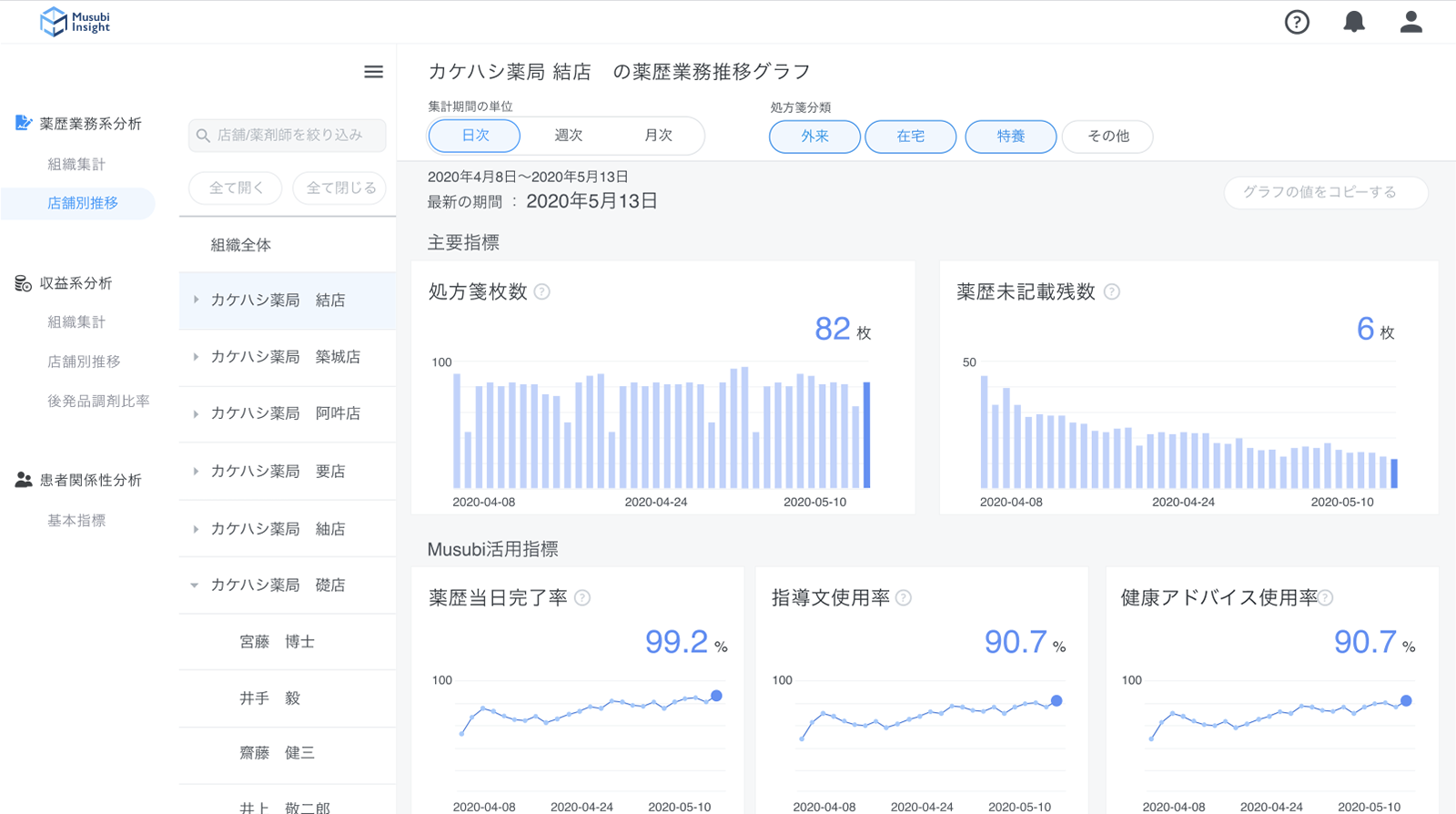Show help for 健康アドバイス使用率
This screenshot has height=814, width=1456.
pos(1326,597)
